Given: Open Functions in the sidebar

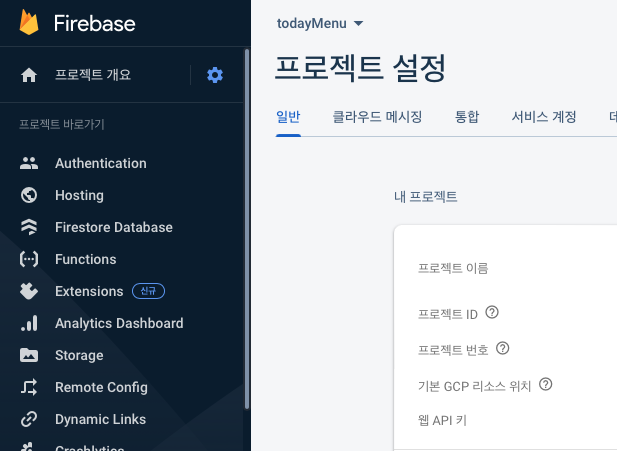Looking at the screenshot, I should [86, 259].
